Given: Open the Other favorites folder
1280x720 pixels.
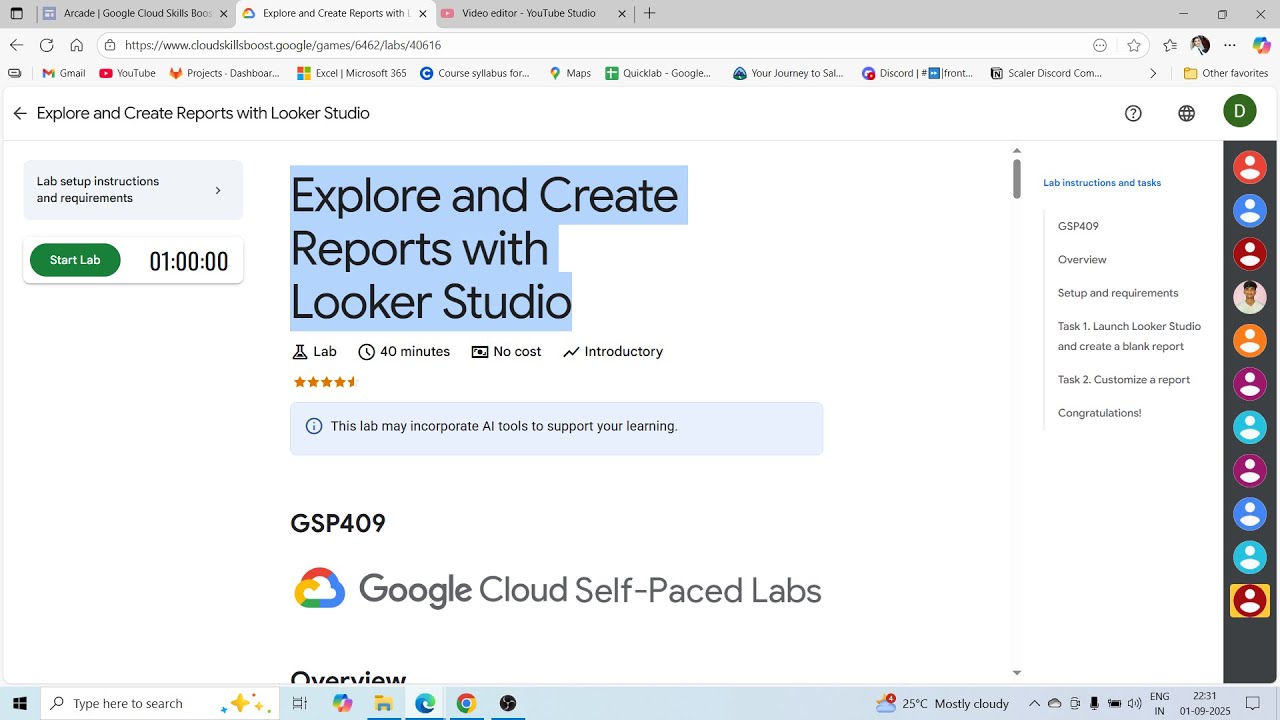Looking at the screenshot, I should click(1225, 73).
